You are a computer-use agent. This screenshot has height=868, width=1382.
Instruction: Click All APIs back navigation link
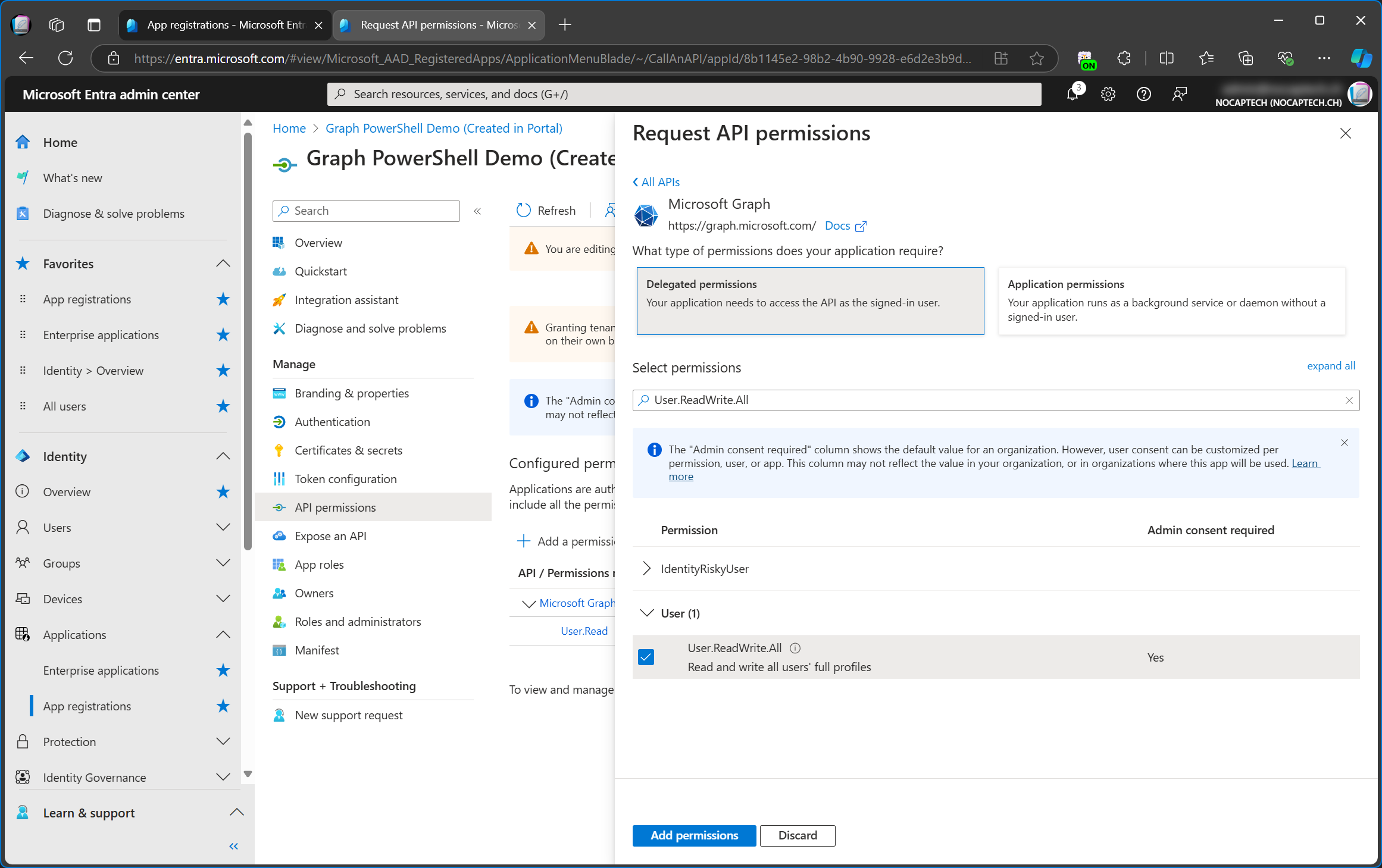[x=656, y=181]
